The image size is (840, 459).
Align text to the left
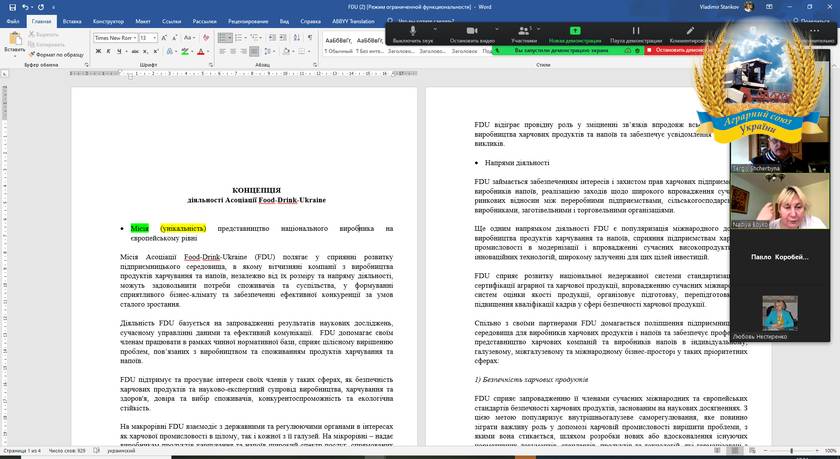tap(223, 51)
